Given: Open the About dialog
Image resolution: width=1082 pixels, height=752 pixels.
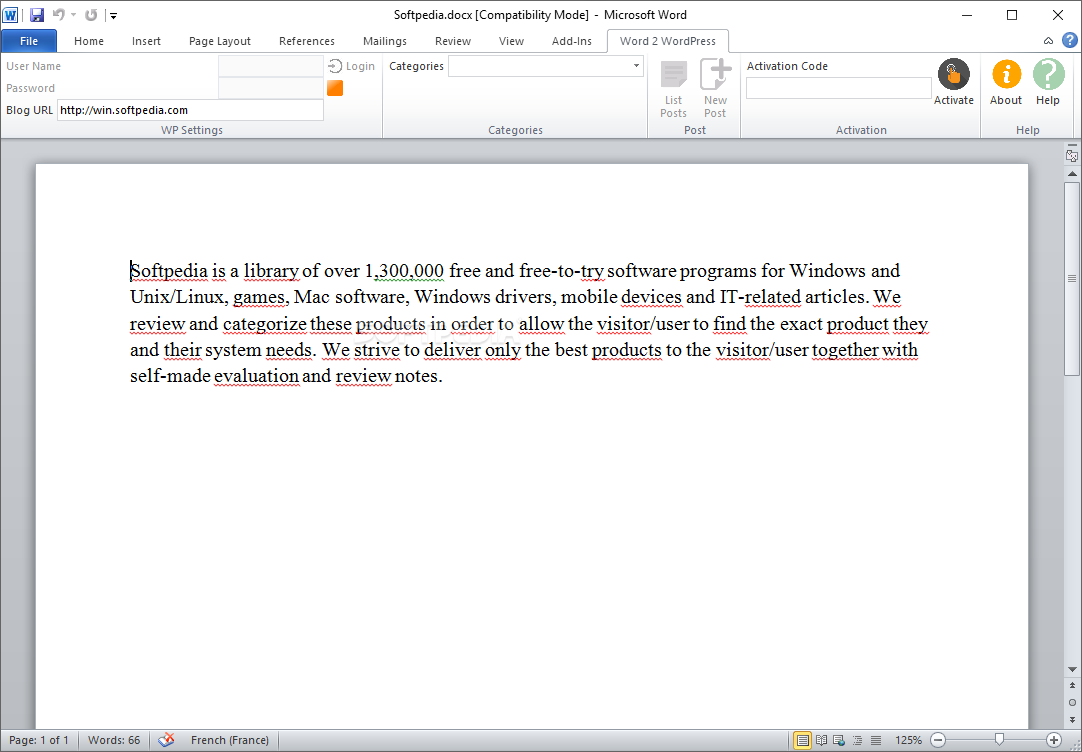Looking at the screenshot, I should pyautogui.click(x=1006, y=82).
